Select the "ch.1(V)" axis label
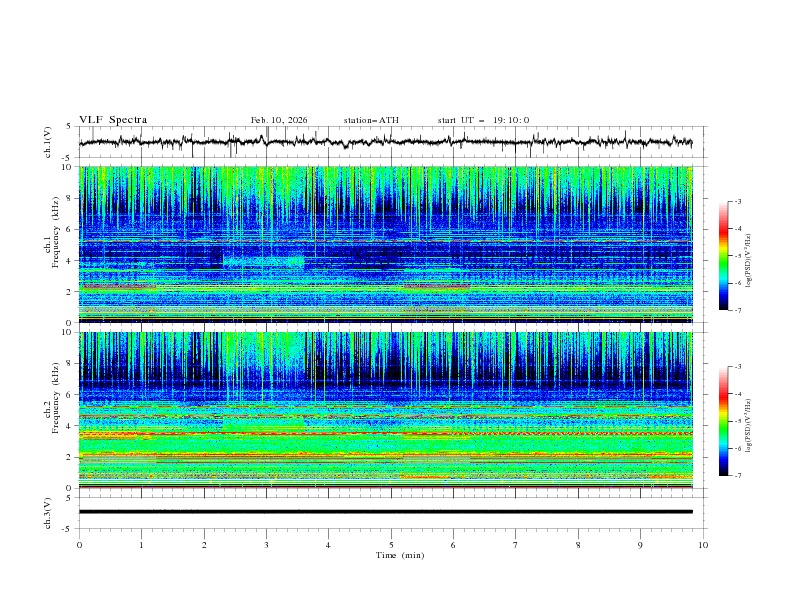 [48, 142]
